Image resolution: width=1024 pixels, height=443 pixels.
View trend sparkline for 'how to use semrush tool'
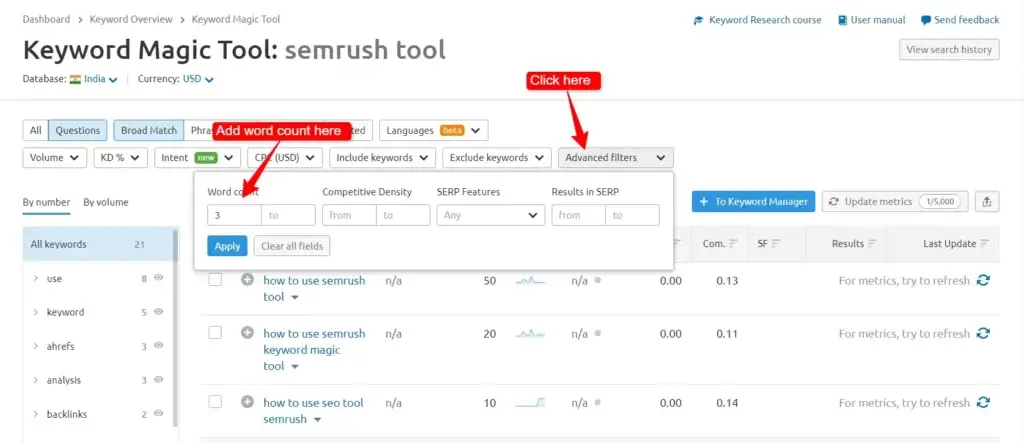pos(530,280)
